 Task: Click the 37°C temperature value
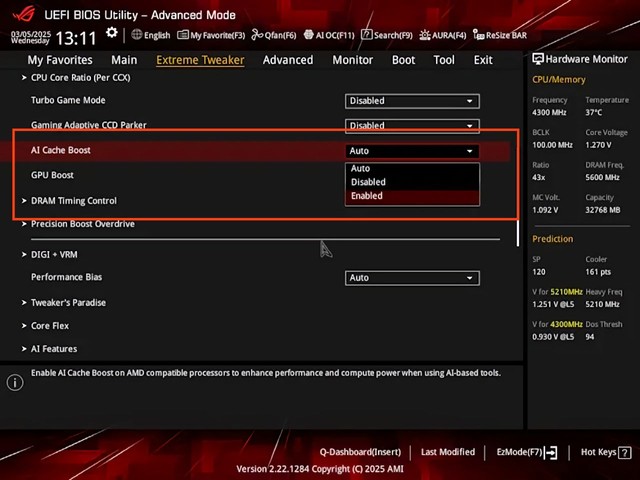pyautogui.click(x=594, y=112)
